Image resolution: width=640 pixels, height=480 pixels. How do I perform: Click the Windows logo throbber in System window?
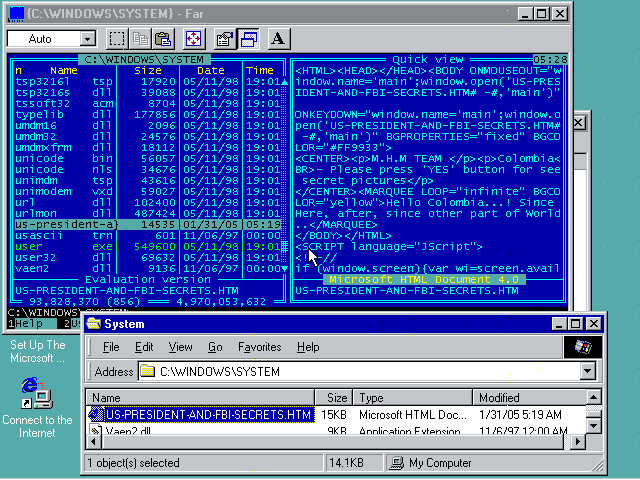tap(583, 347)
